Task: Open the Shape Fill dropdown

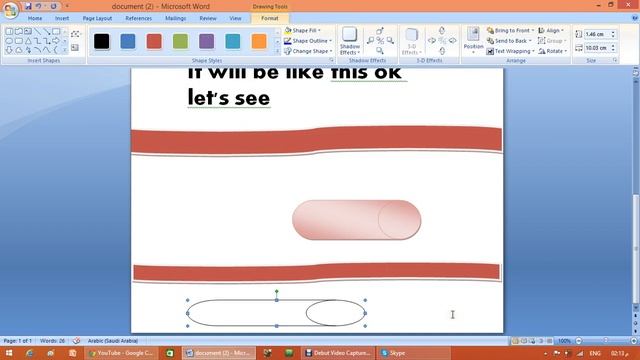Action: coord(302,31)
